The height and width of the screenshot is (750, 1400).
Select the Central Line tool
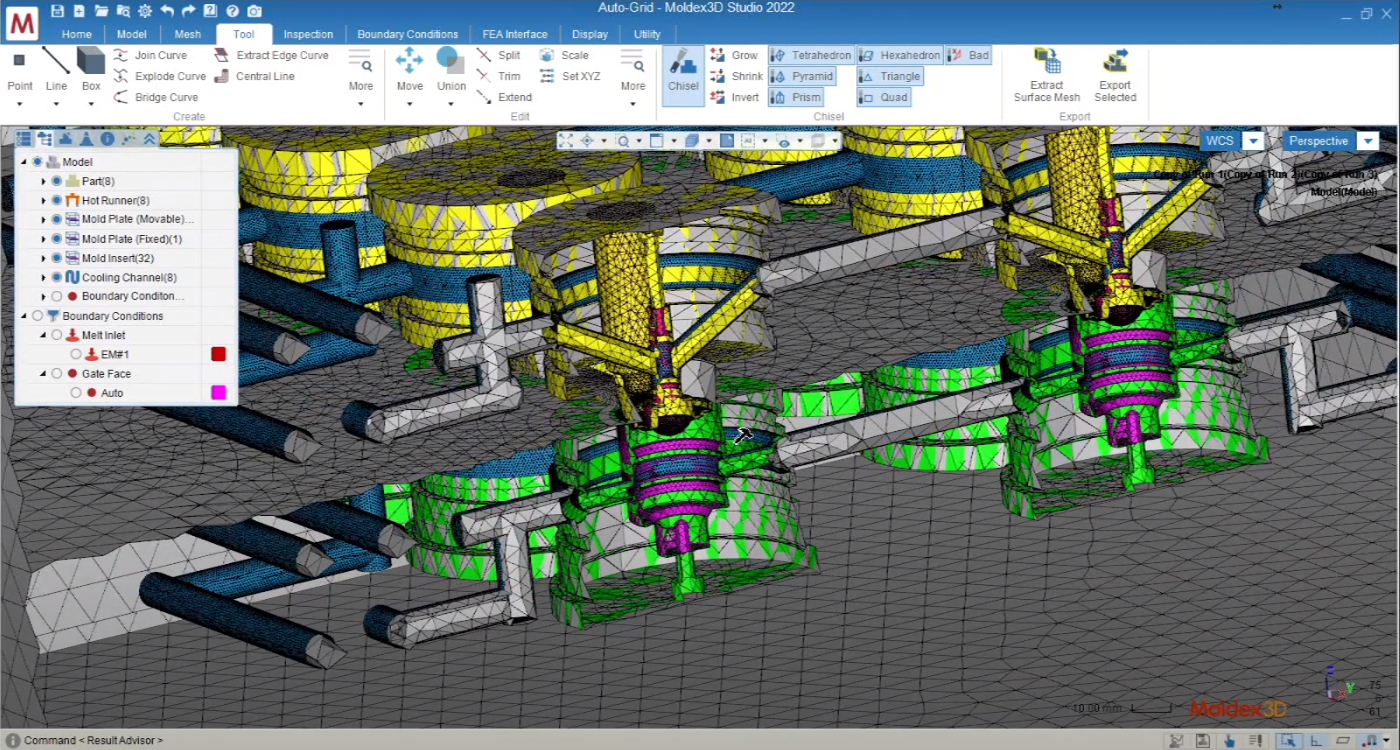[x=254, y=77]
